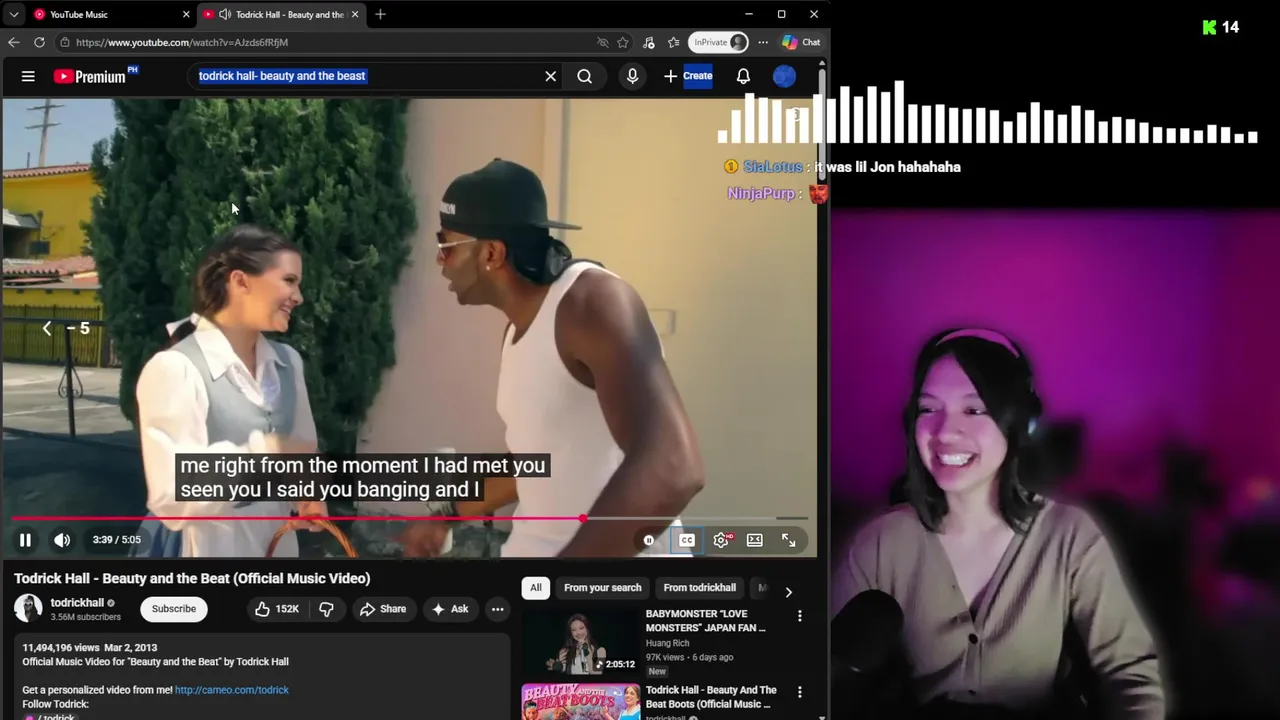This screenshot has height=720, width=1280.
Task: Reload the current page
Action: (39, 42)
